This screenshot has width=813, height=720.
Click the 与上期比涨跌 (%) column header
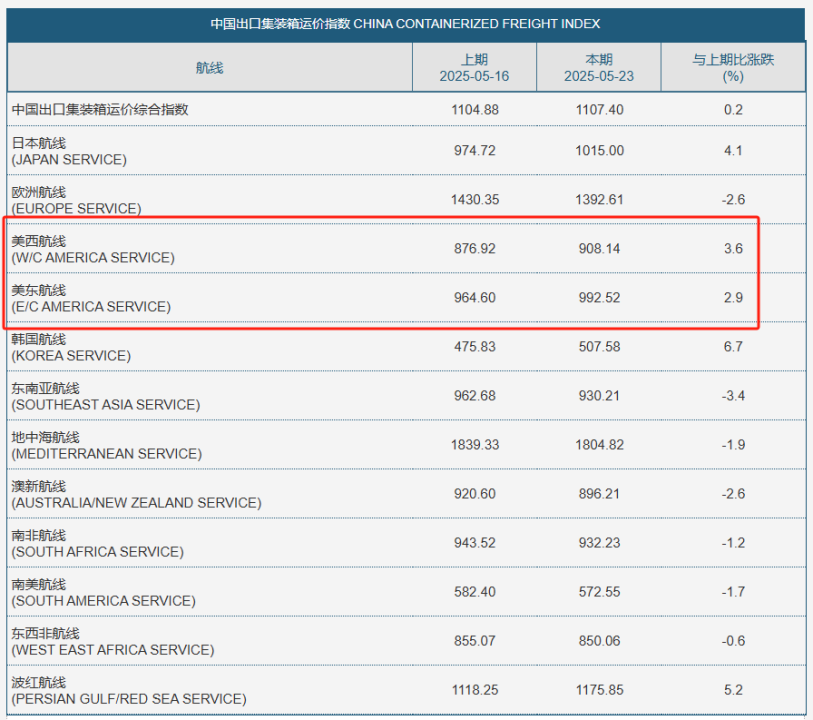pyautogui.click(x=733, y=68)
